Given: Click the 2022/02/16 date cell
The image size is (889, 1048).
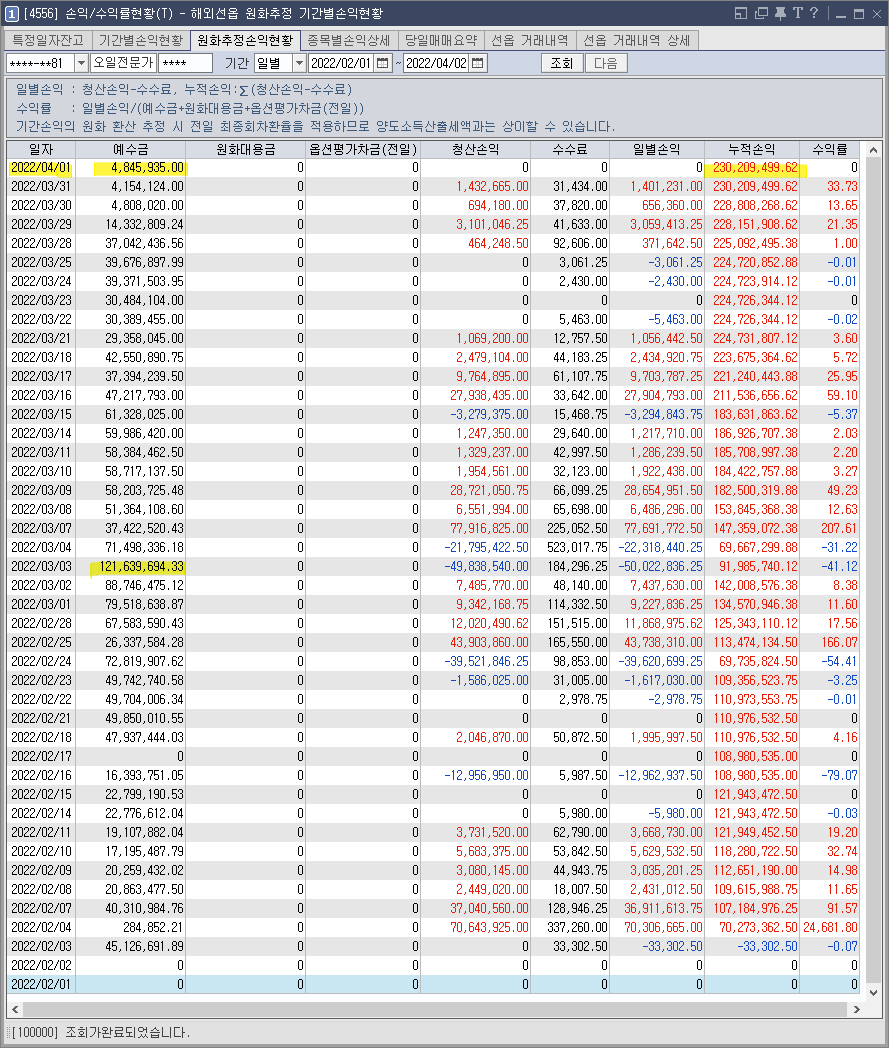Looking at the screenshot, I should [41, 775].
